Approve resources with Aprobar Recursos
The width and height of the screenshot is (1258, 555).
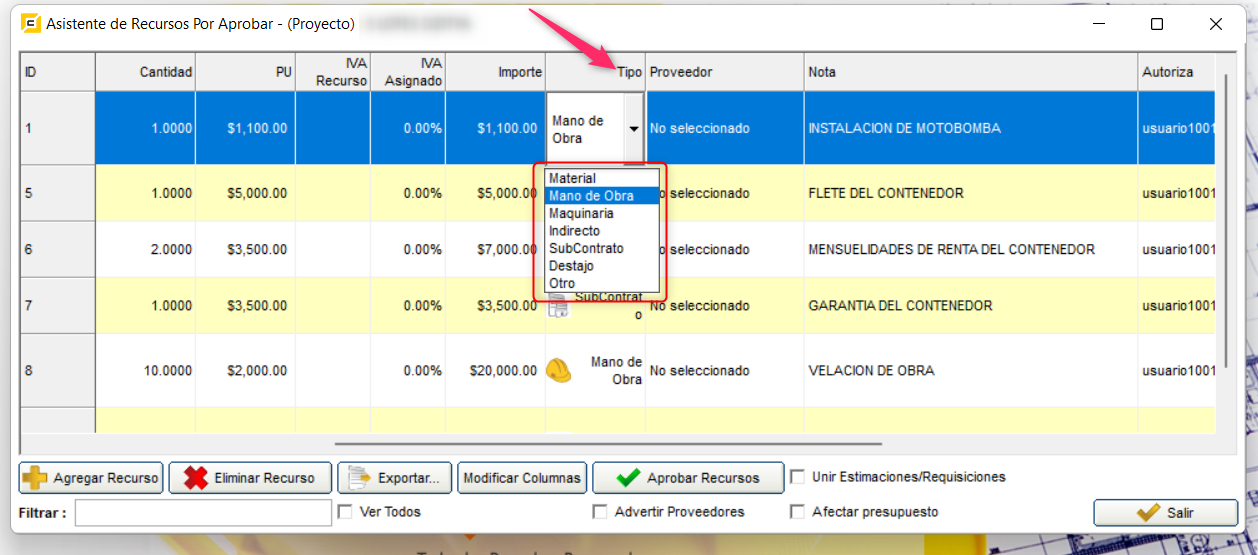click(688, 478)
